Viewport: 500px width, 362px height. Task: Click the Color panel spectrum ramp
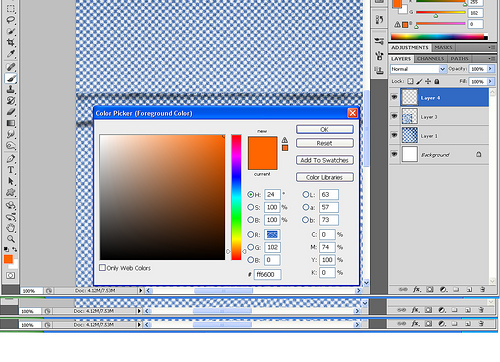tap(439, 37)
